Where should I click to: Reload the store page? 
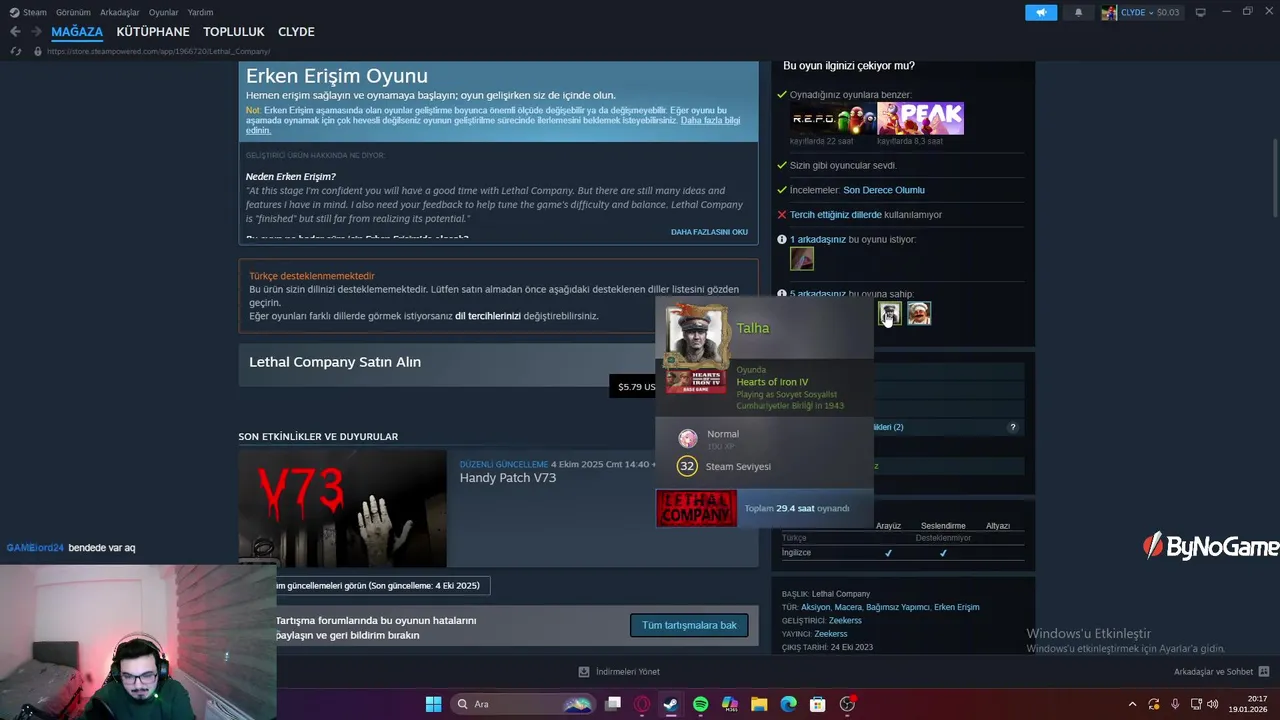click(x=15, y=51)
